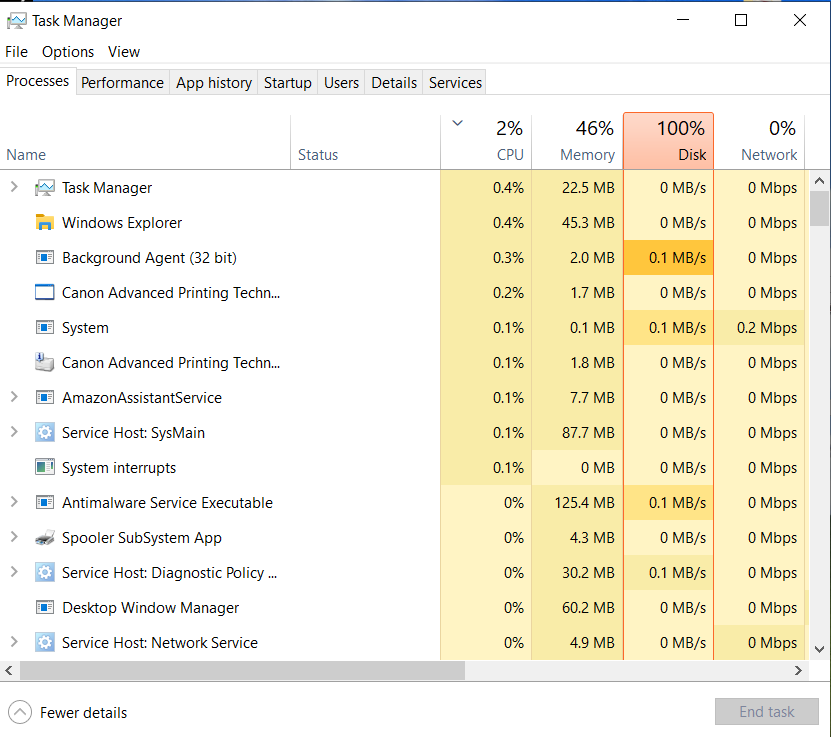This screenshot has height=737, width=831.
Task: Sort by the Status column header
Action: (x=366, y=142)
